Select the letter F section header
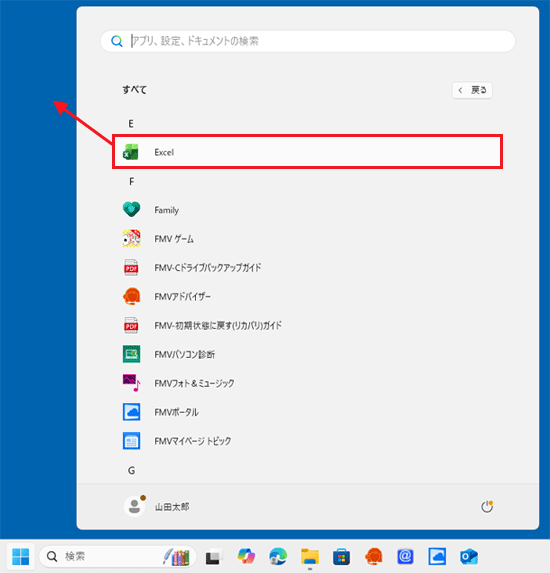 [x=132, y=181]
